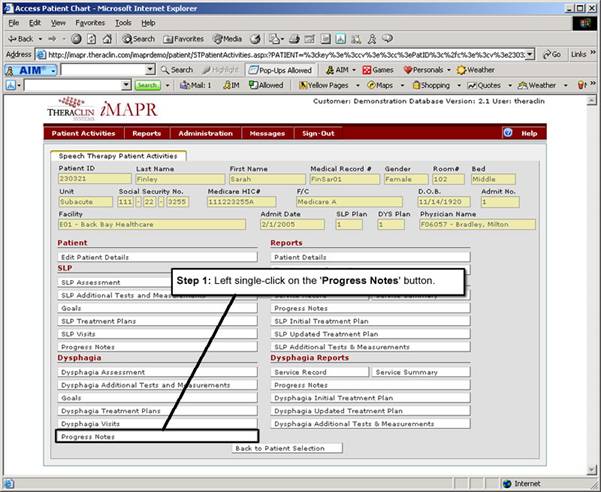The width and height of the screenshot is (601, 492).
Task: Open Yellow Pages on lower toolbar
Action: pyautogui.click(x=324, y=85)
